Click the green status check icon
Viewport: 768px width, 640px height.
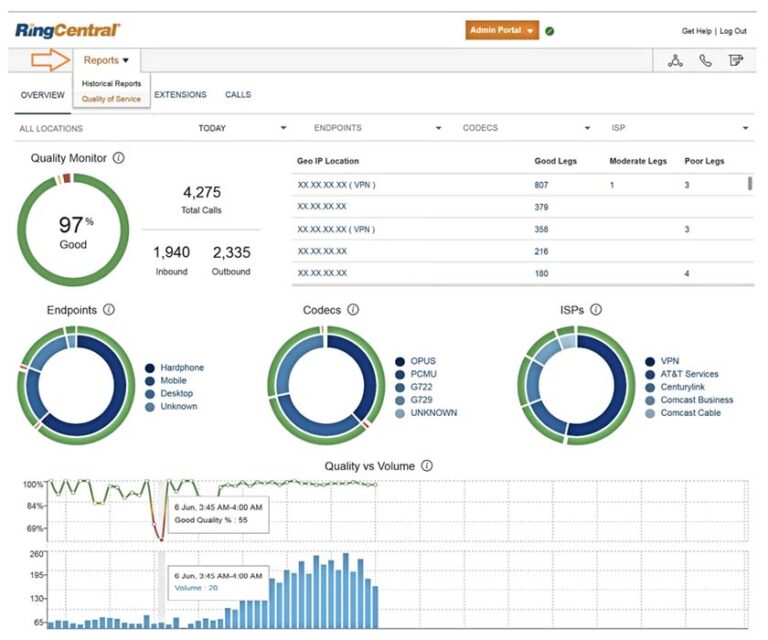[550, 31]
